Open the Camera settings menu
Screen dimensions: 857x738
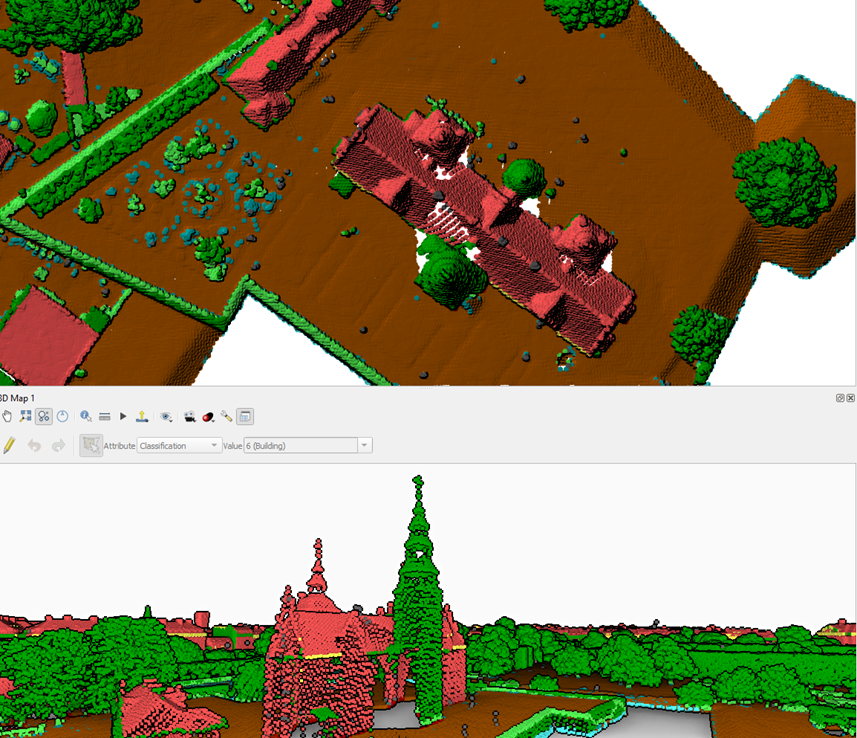[x=190, y=417]
